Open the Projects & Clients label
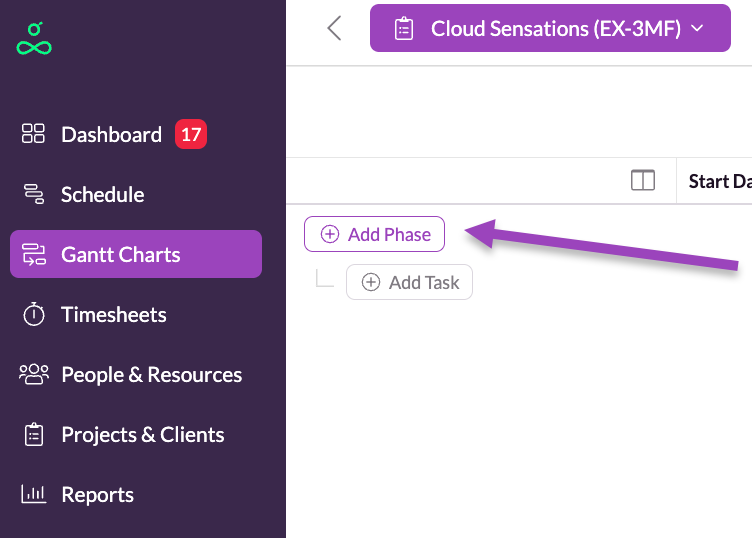Image resolution: width=752 pixels, height=538 pixels. pyautogui.click(x=143, y=434)
